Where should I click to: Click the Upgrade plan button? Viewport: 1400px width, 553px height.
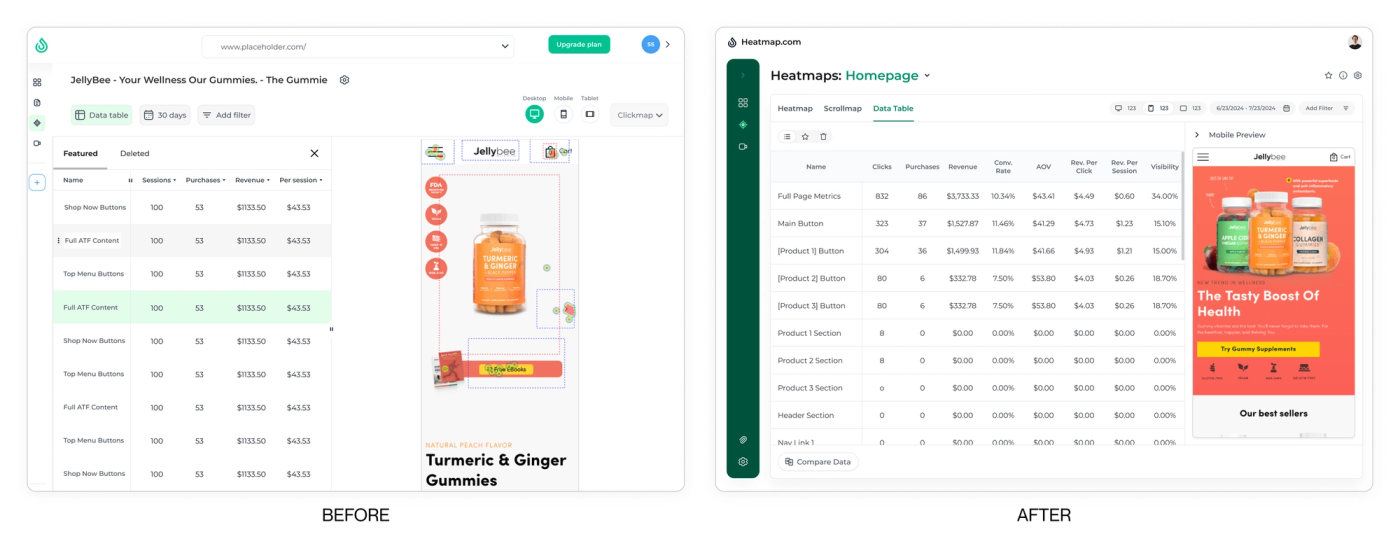click(579, 44)
